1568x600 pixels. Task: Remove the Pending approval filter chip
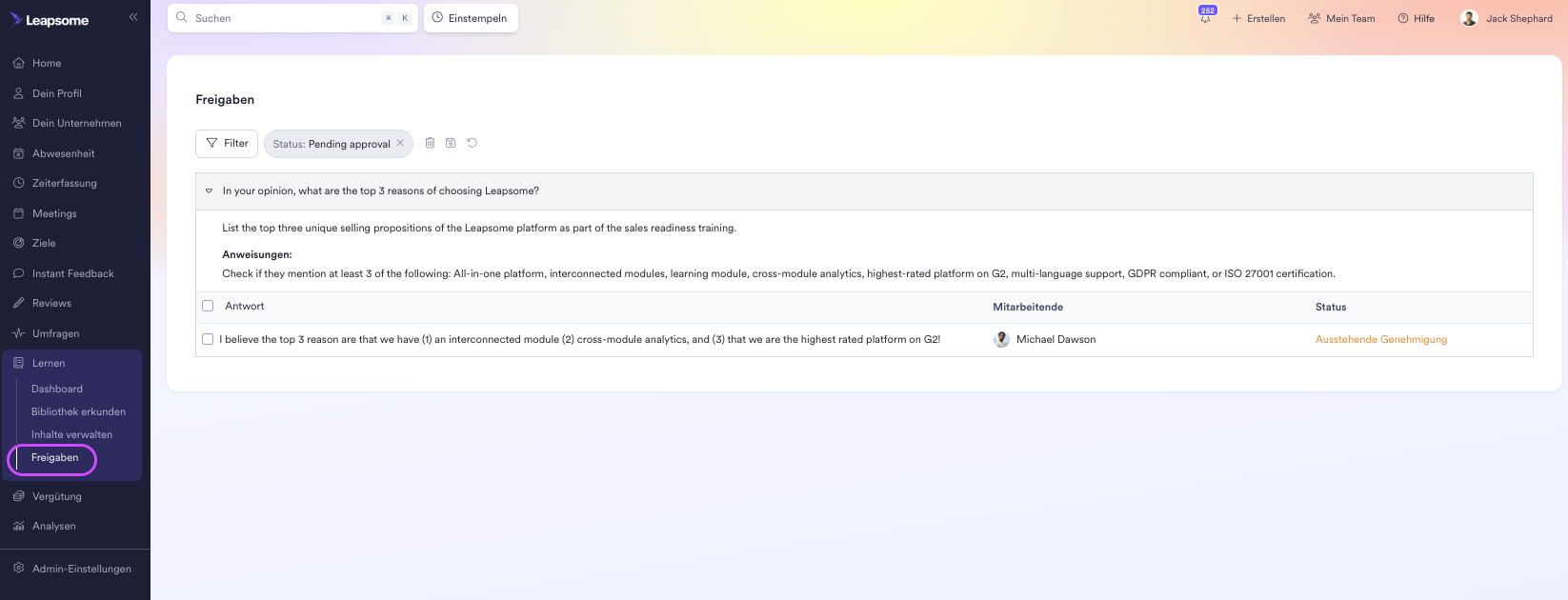tap(400, 143)
